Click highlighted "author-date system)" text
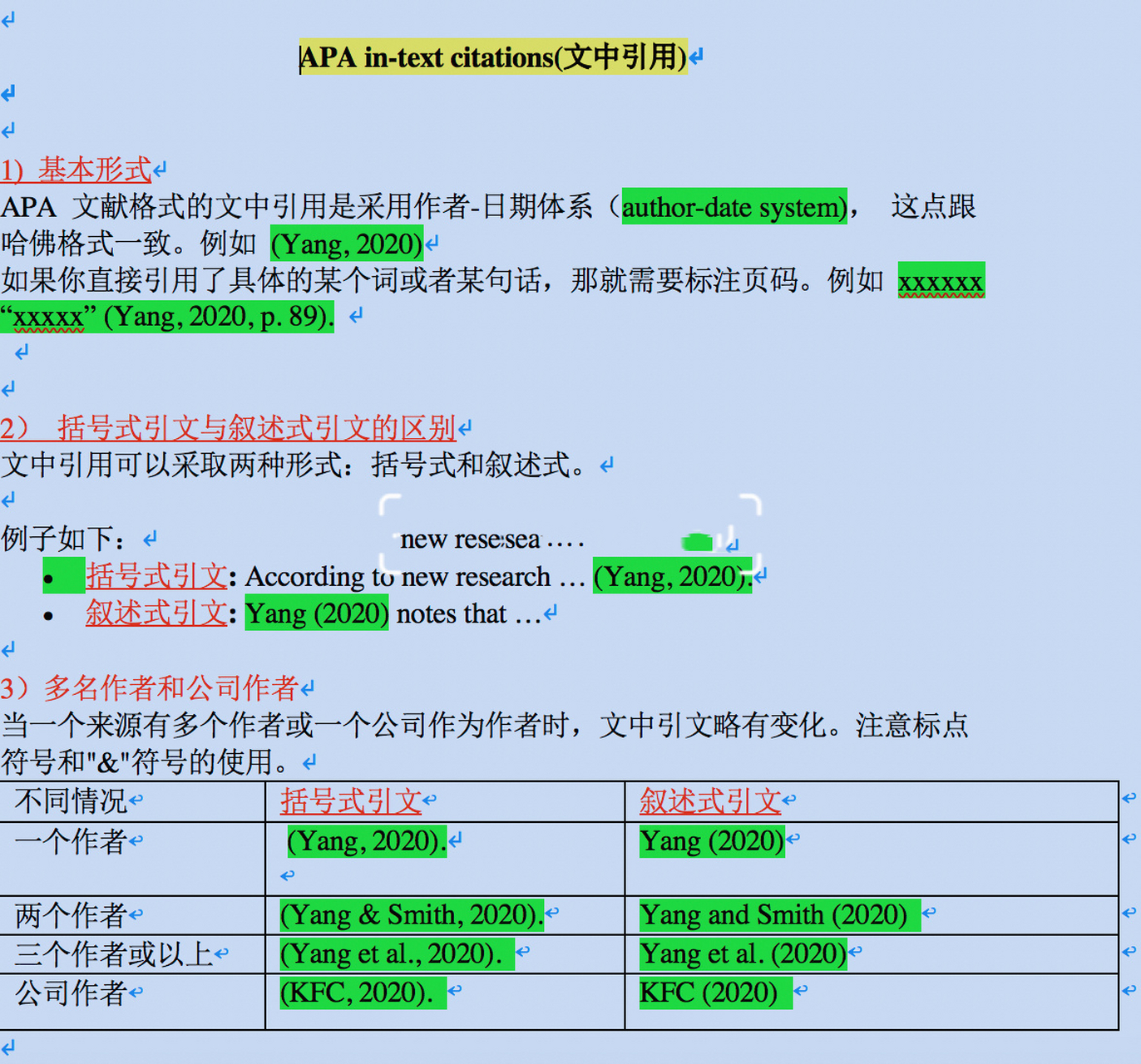Viewport: 1141px width, 1064px height. pos(734,206)
